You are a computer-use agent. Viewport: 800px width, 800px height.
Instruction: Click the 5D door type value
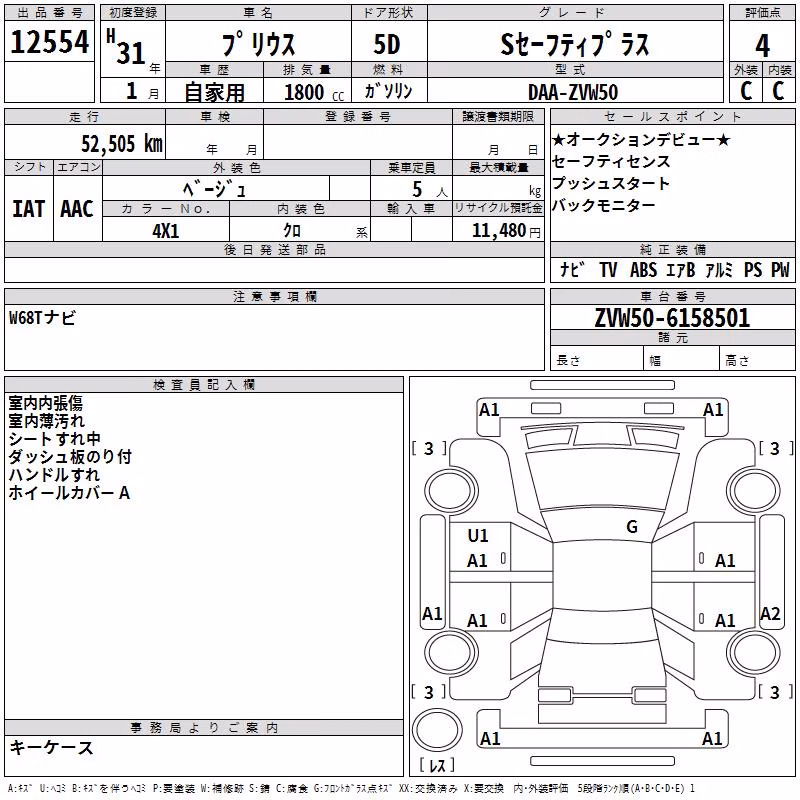[x=387, y=44]
